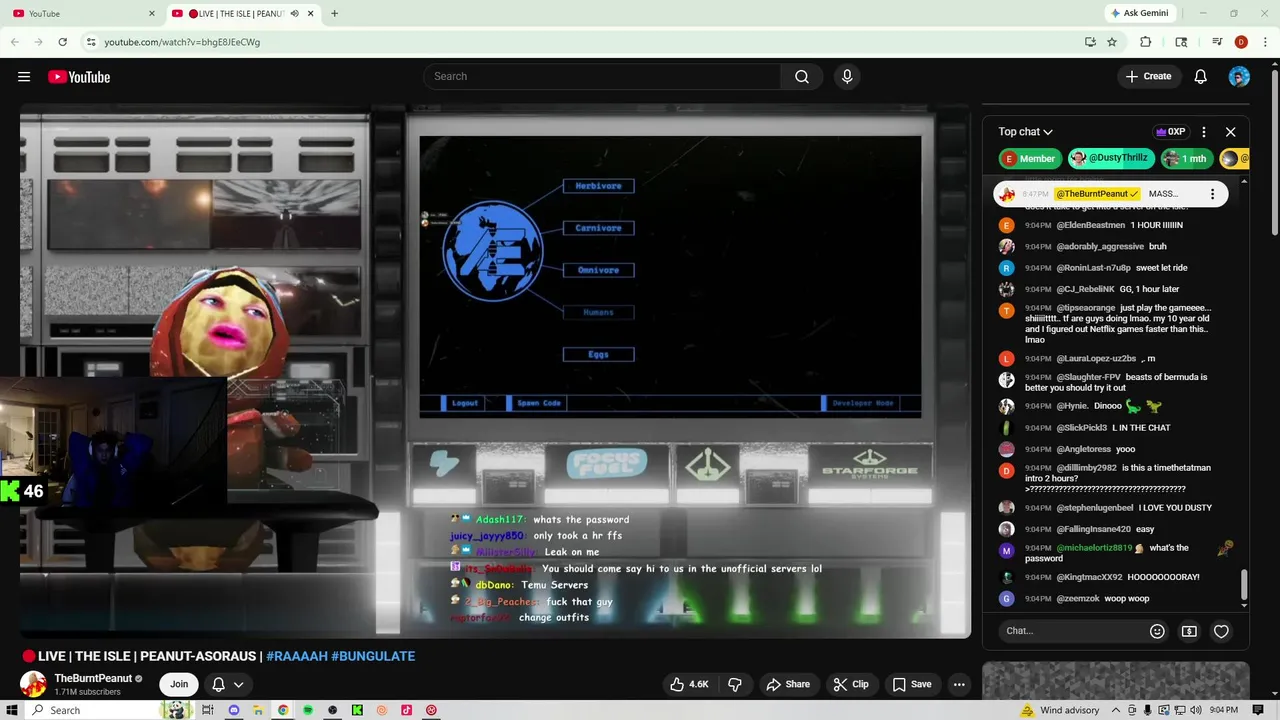Open site information icon in address bar
Screen dimensions: 1280x720
[91, 42]
